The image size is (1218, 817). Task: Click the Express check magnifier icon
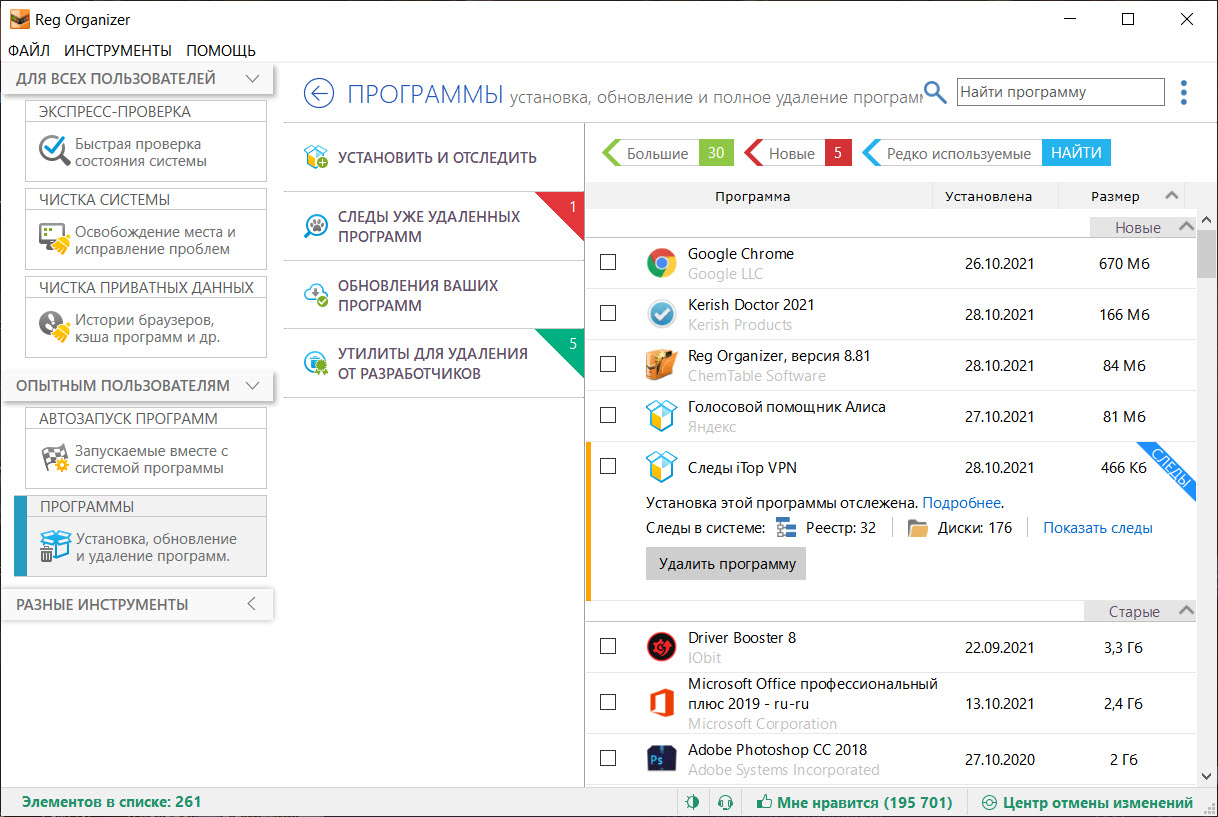pos(52,151)
